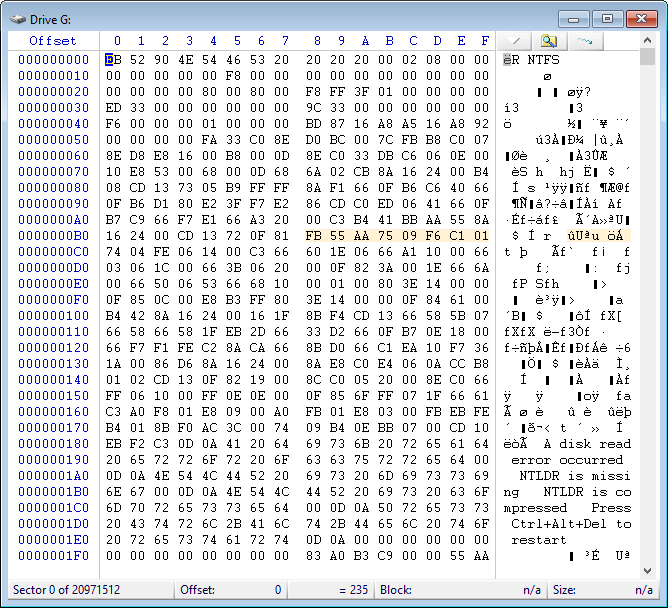The image size is (668, 608).
Task: Select offset row 000000B0 label
Action: 53,235
